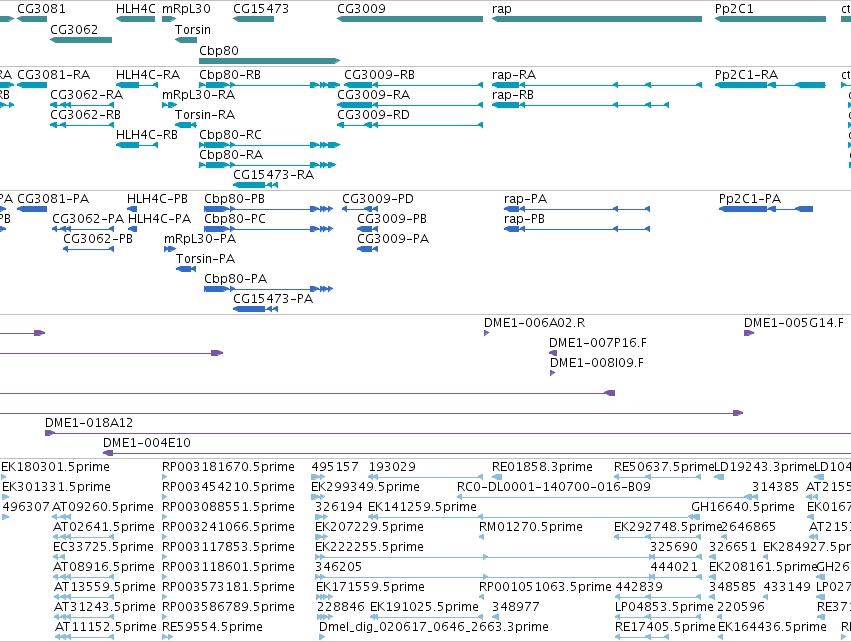The image size is (851, 642).
Task: Open the Cbp80 gene bar
Action: pyautogui.click(x=270, y=61)
